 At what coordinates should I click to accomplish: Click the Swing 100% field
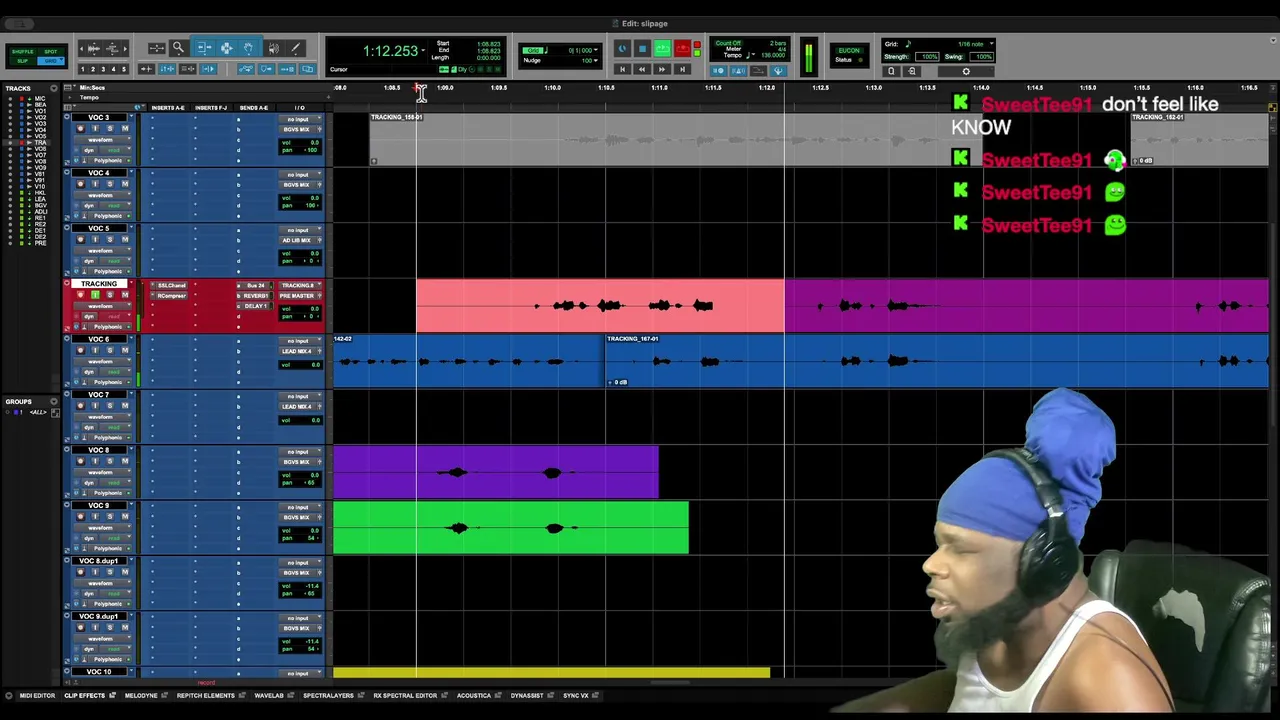981,57
